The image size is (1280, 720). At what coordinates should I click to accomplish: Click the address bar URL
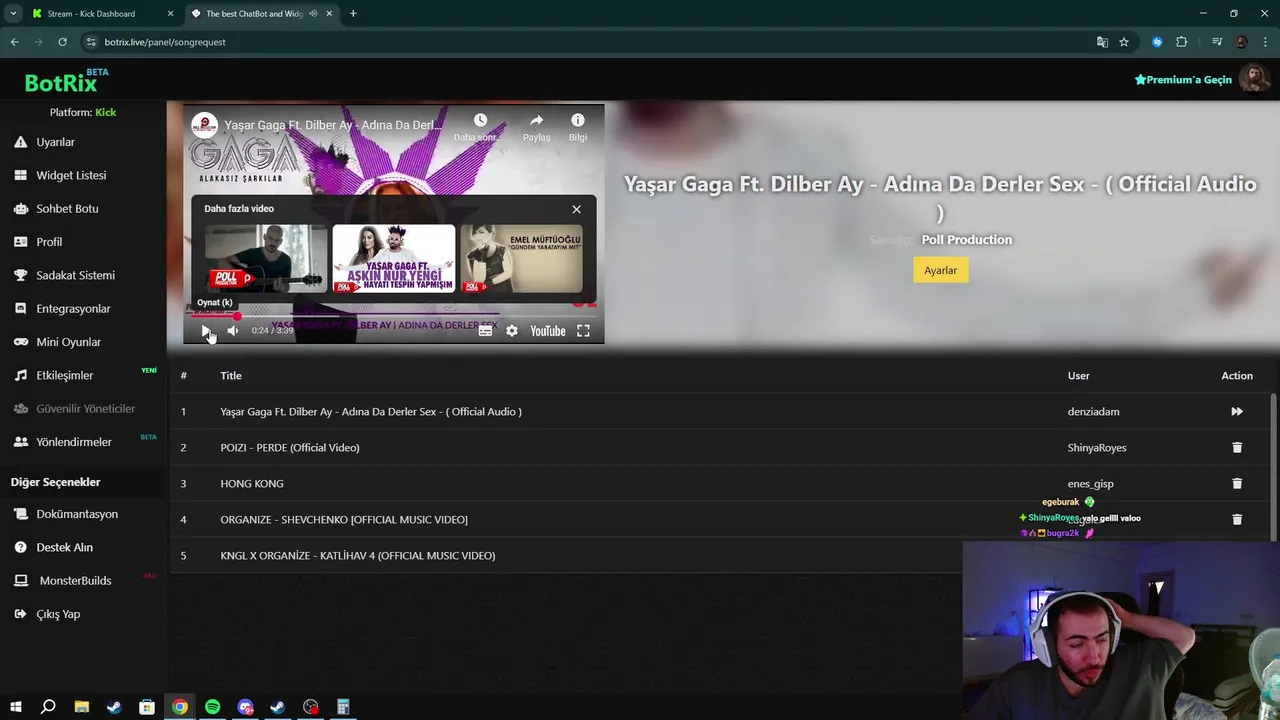point(165,42)
